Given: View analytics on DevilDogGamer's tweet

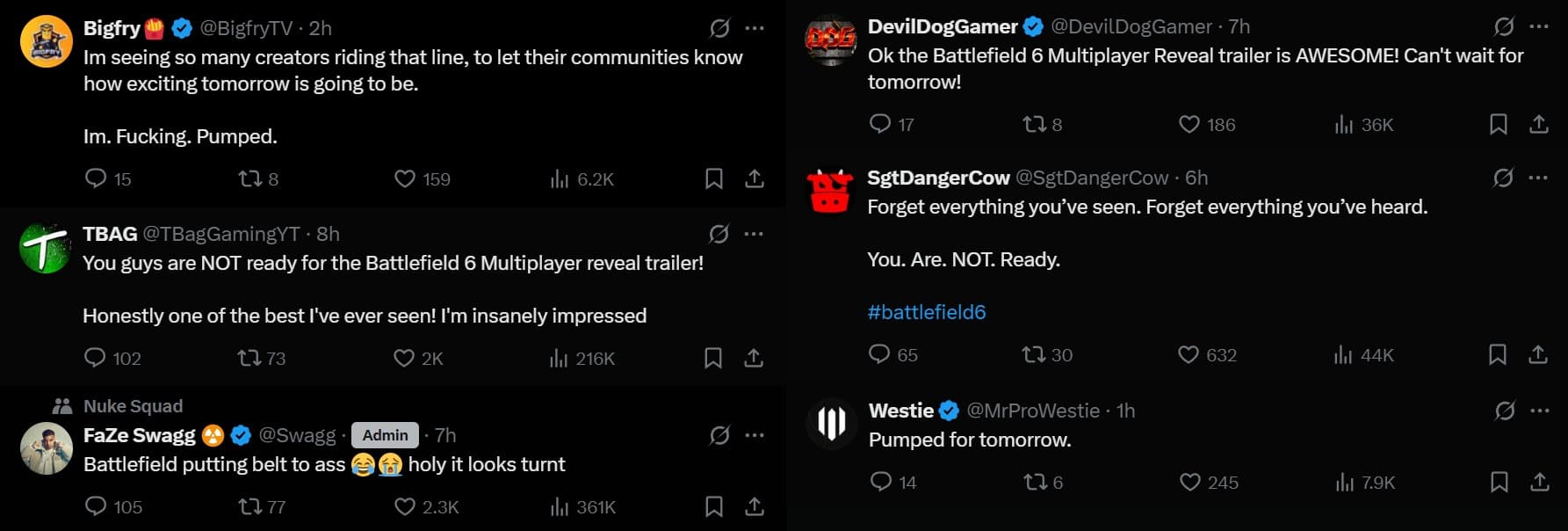Looking at the screenshot, I should point(1344,125).
